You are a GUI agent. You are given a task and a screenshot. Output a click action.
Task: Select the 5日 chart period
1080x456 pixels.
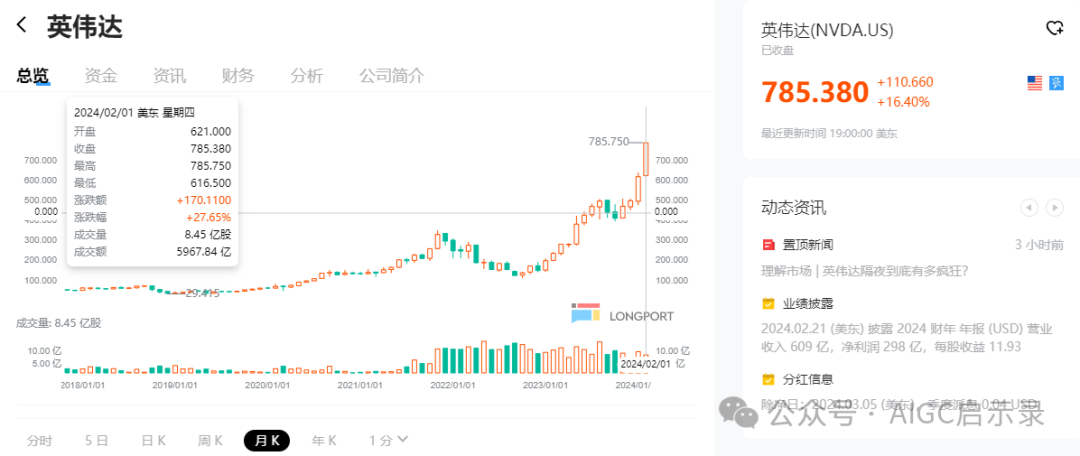click(96, 441)
